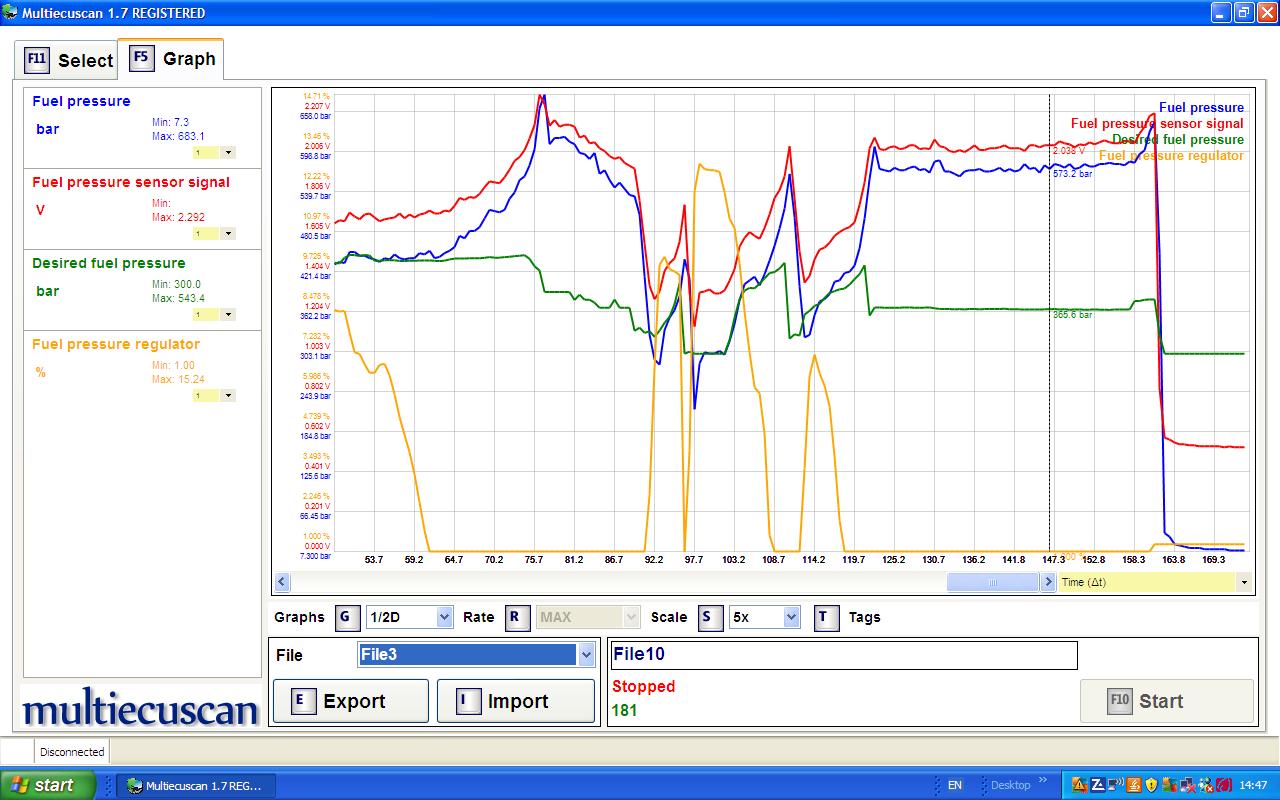The width and height of the screenshot is (1280, 800).
Task: Click the Max: 683.1 value text
Action: pos(178,136)
